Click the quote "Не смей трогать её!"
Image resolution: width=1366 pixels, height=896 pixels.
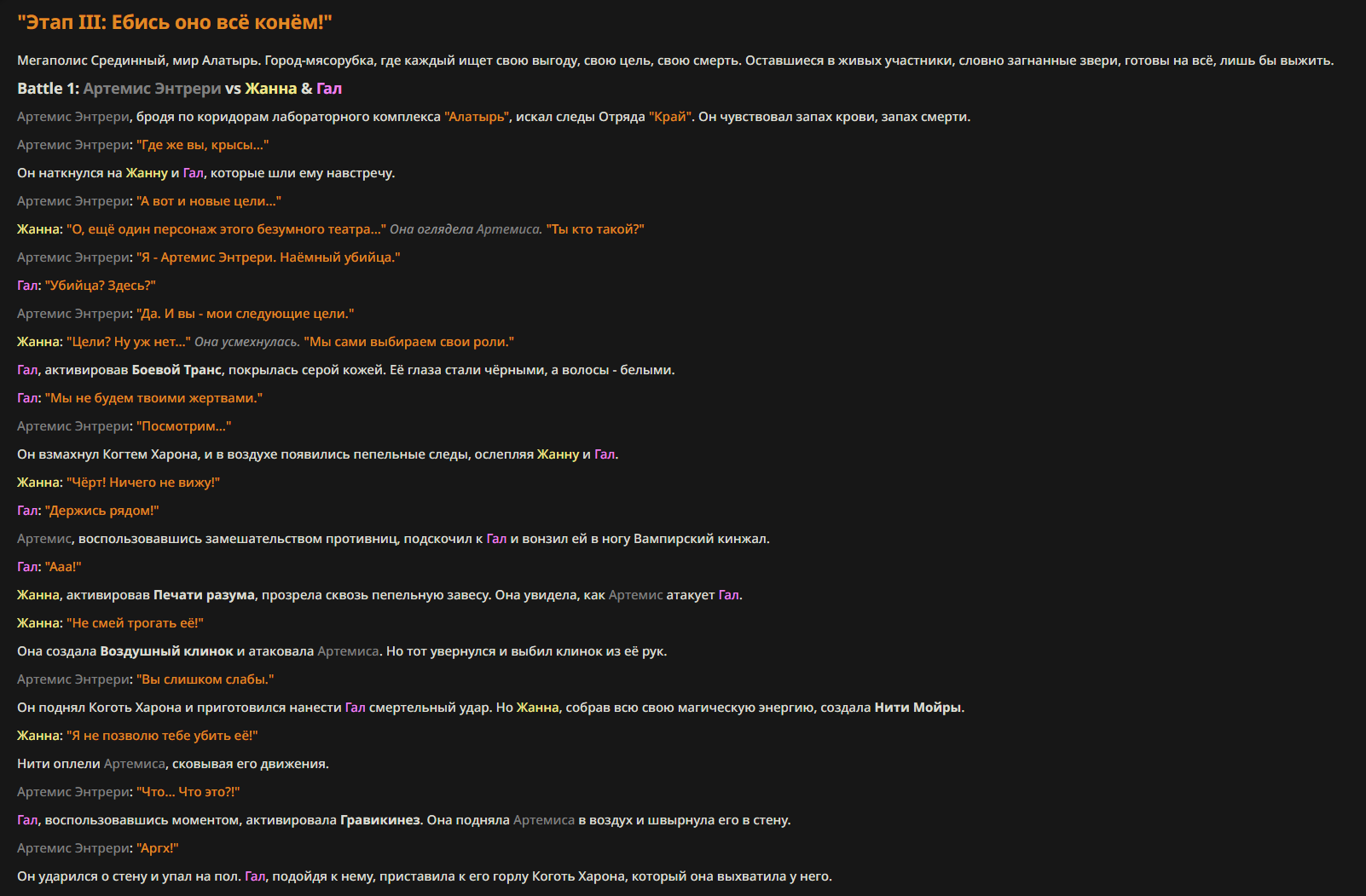click(x=135, y=623)
